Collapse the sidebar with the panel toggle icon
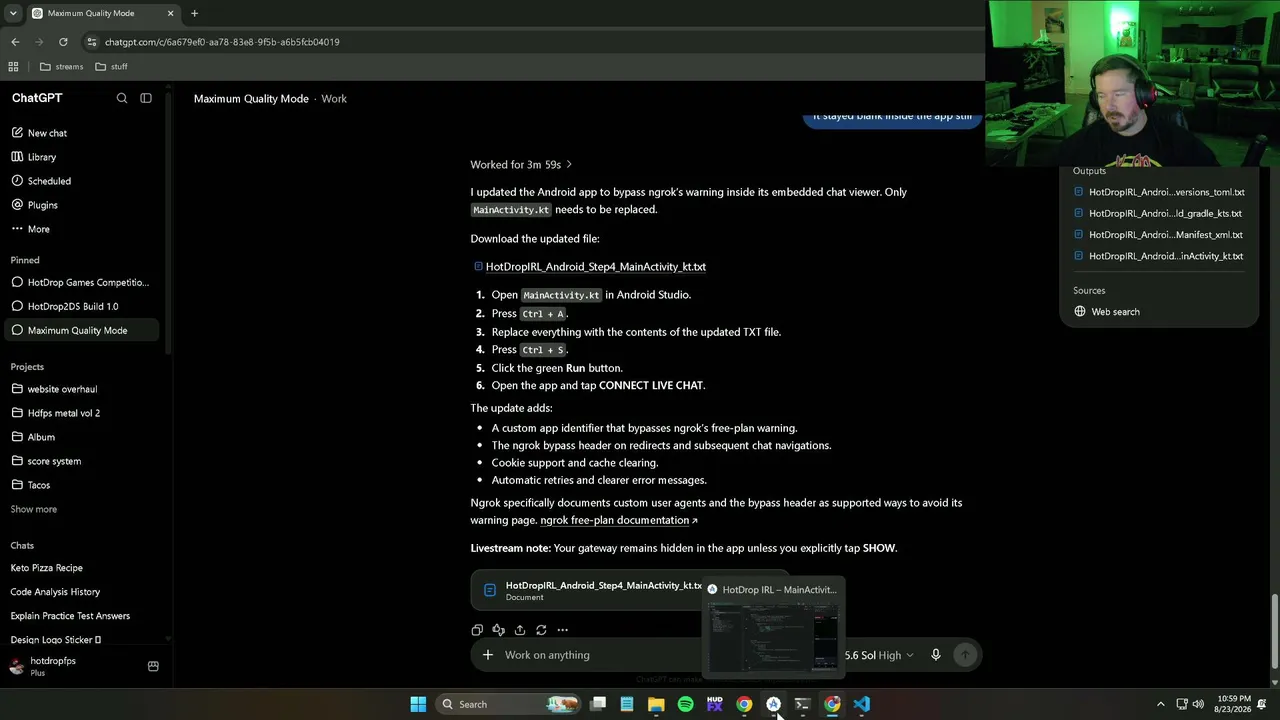 (x=146, y=98)
